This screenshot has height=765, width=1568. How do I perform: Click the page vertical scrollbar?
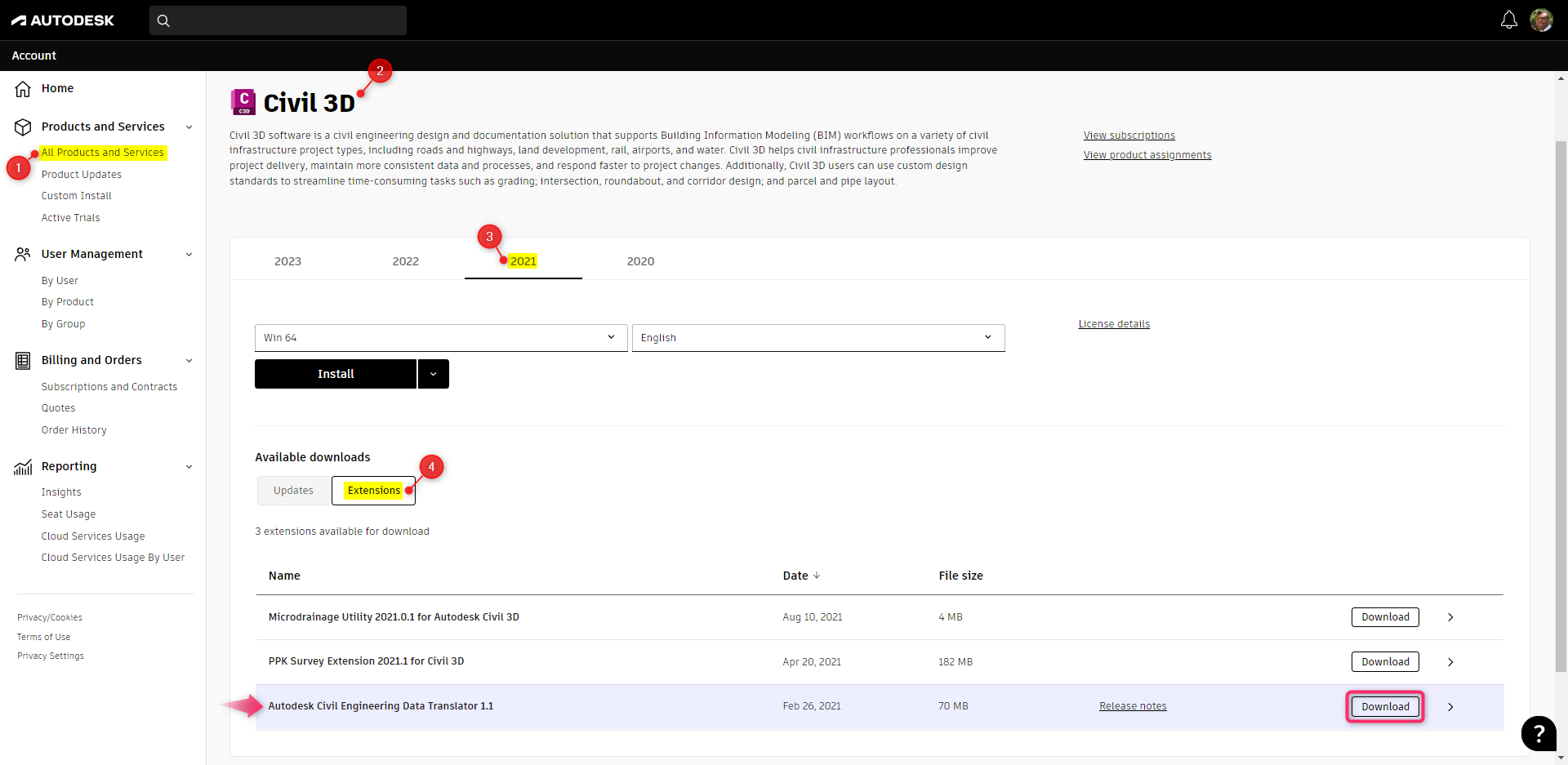coord(1561,406)
